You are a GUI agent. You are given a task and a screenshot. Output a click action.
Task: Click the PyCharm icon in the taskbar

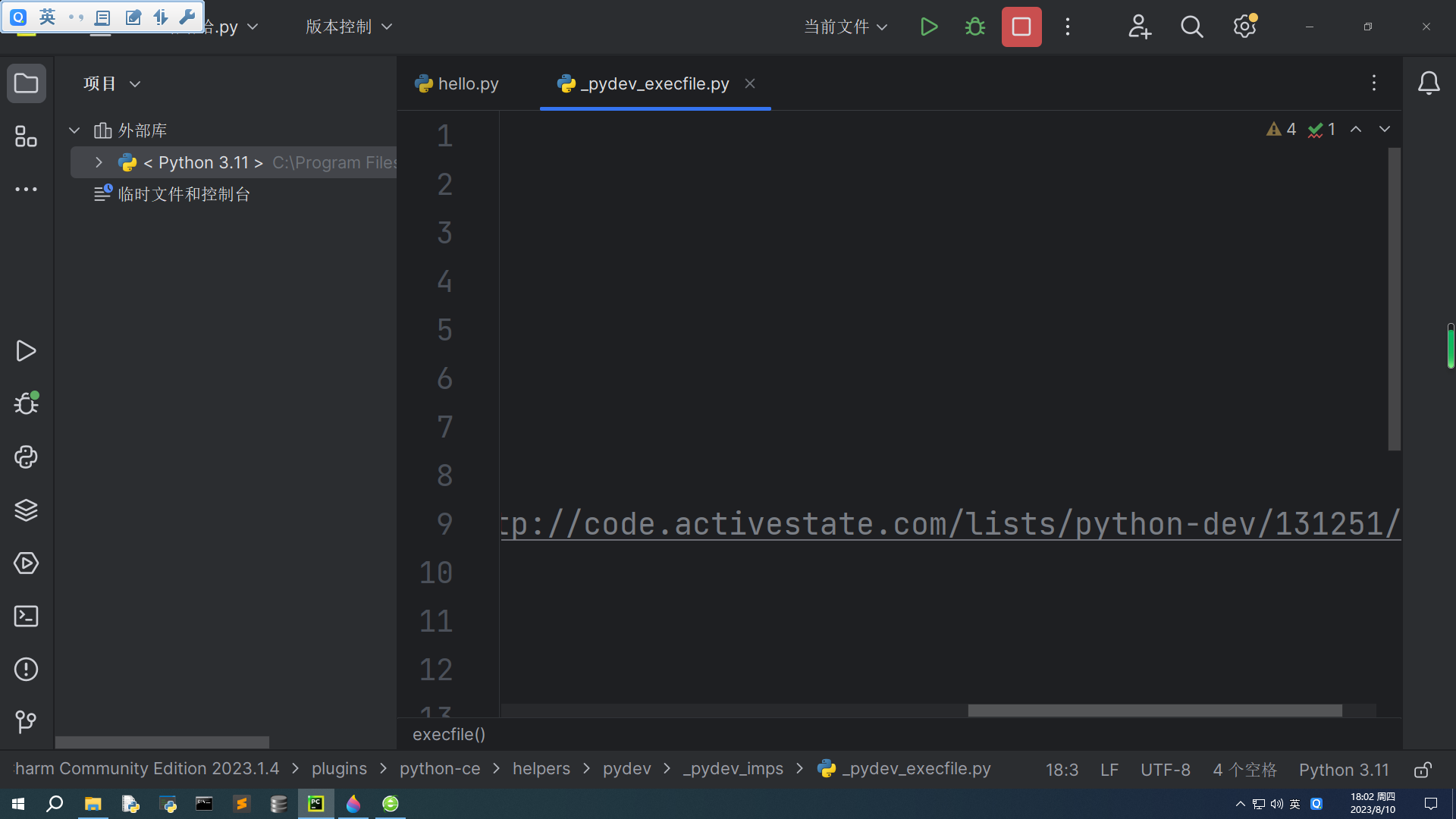point(315,804)
